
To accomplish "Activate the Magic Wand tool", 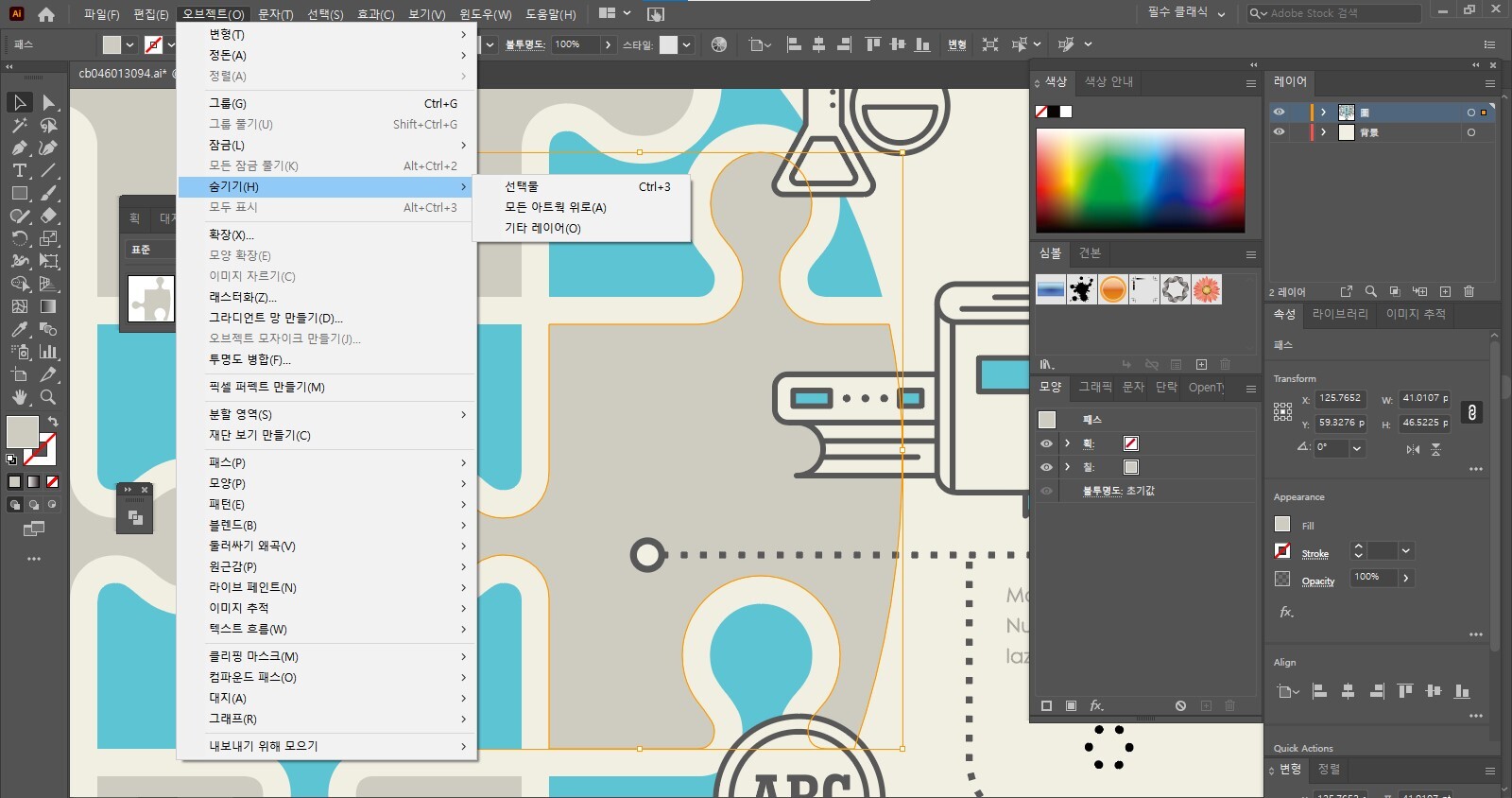I will coord(19,125).
